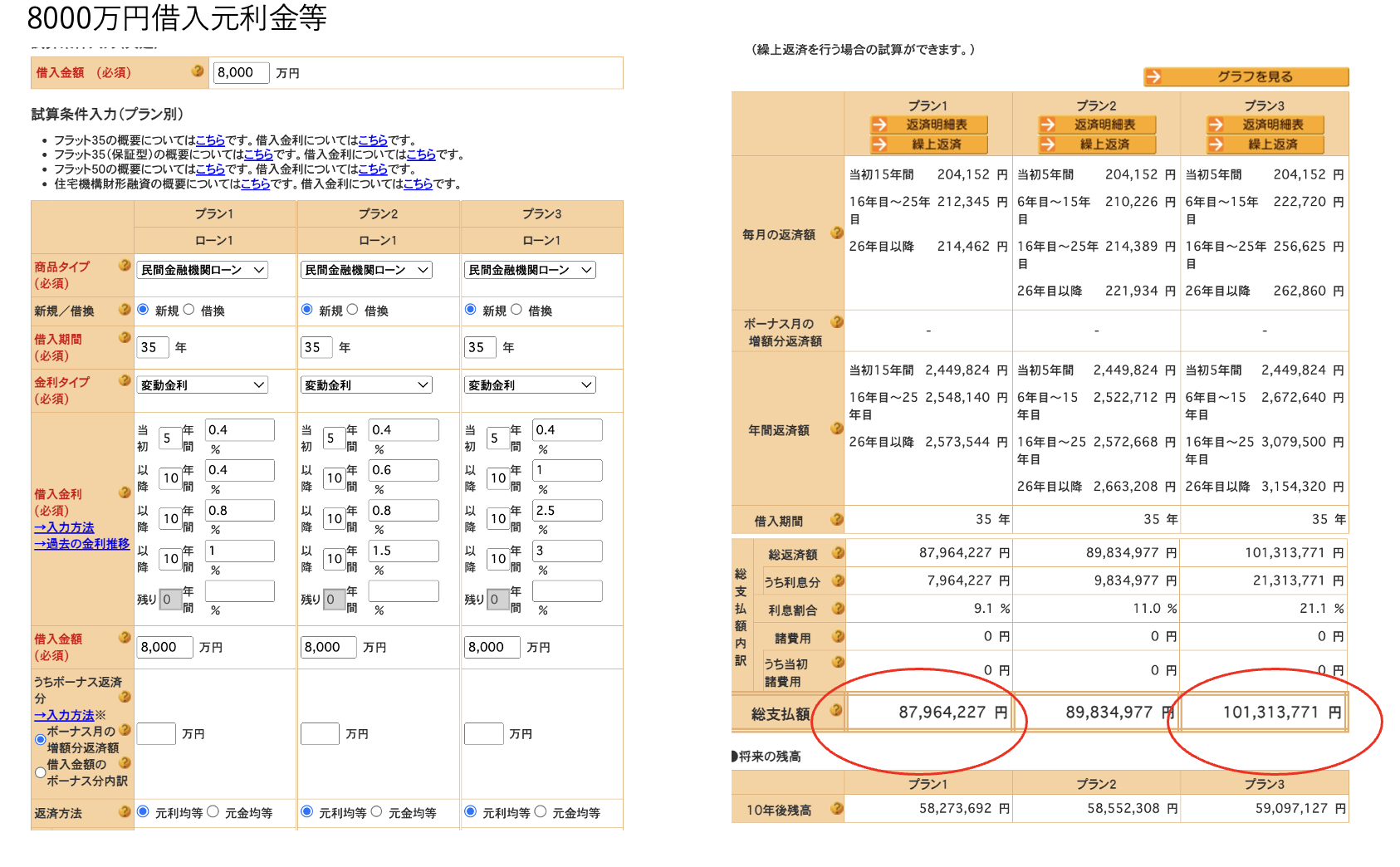Click グラフを見る button
1400x867 pixels.
point(1246,77)
